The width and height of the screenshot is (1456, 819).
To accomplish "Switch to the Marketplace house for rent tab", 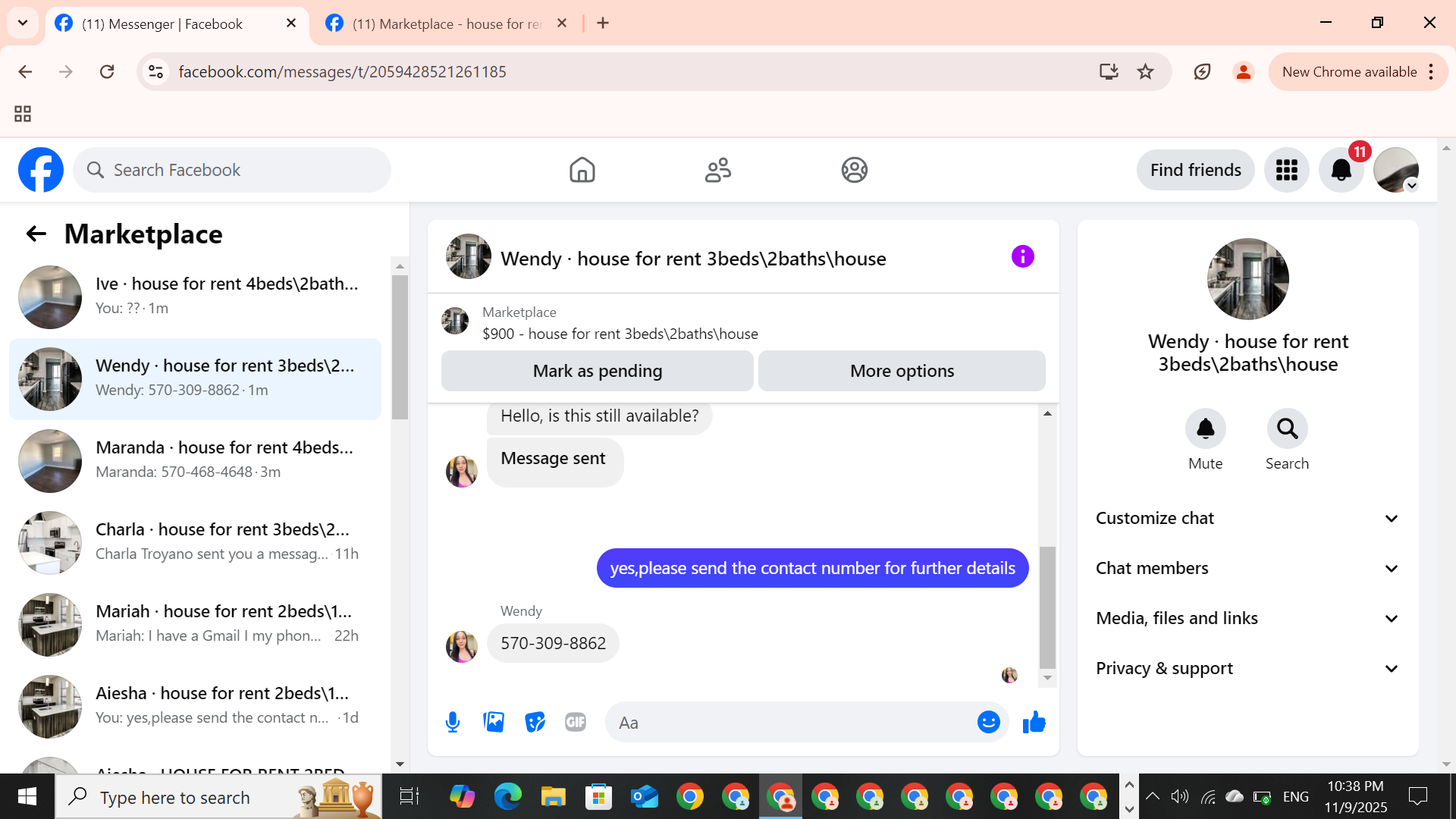I will pyautogui.click(x=447, y=24).
